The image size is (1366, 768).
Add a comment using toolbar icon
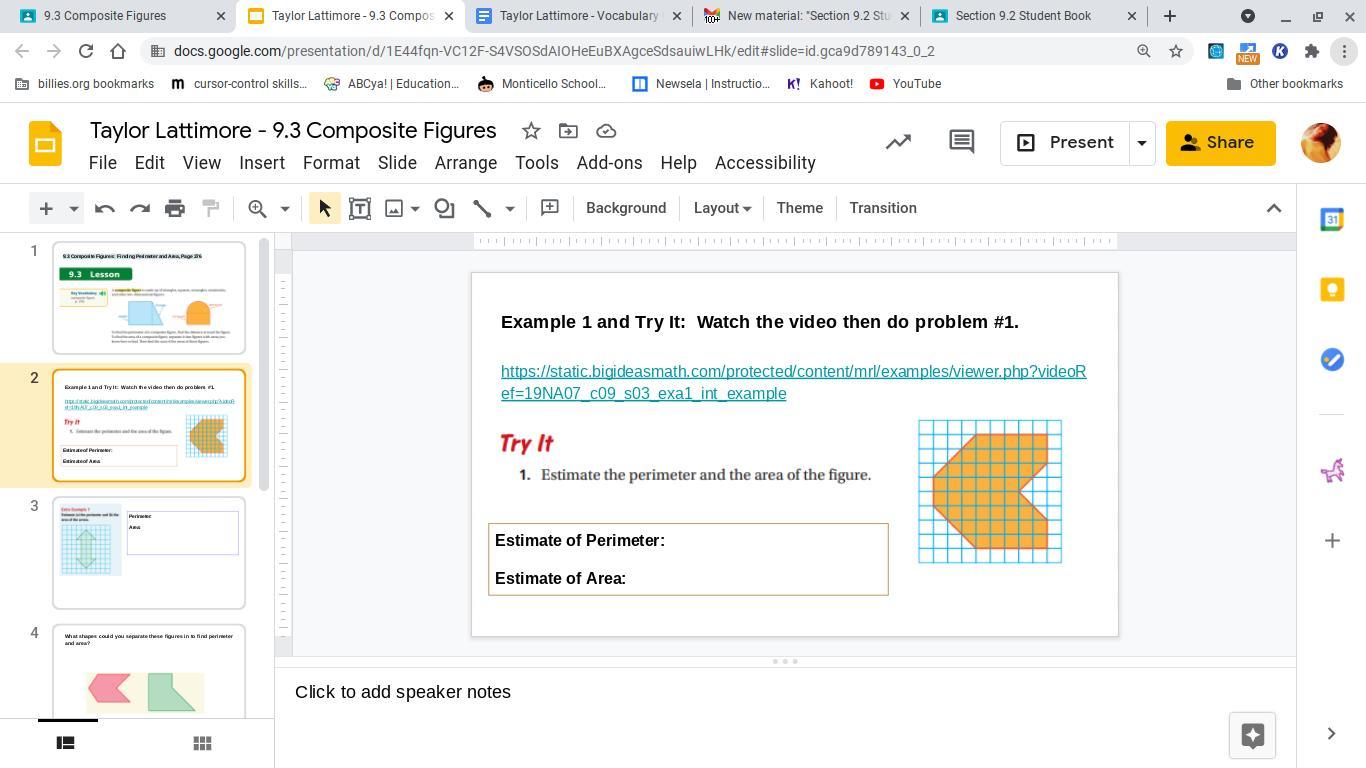click(x=549, y=208)
